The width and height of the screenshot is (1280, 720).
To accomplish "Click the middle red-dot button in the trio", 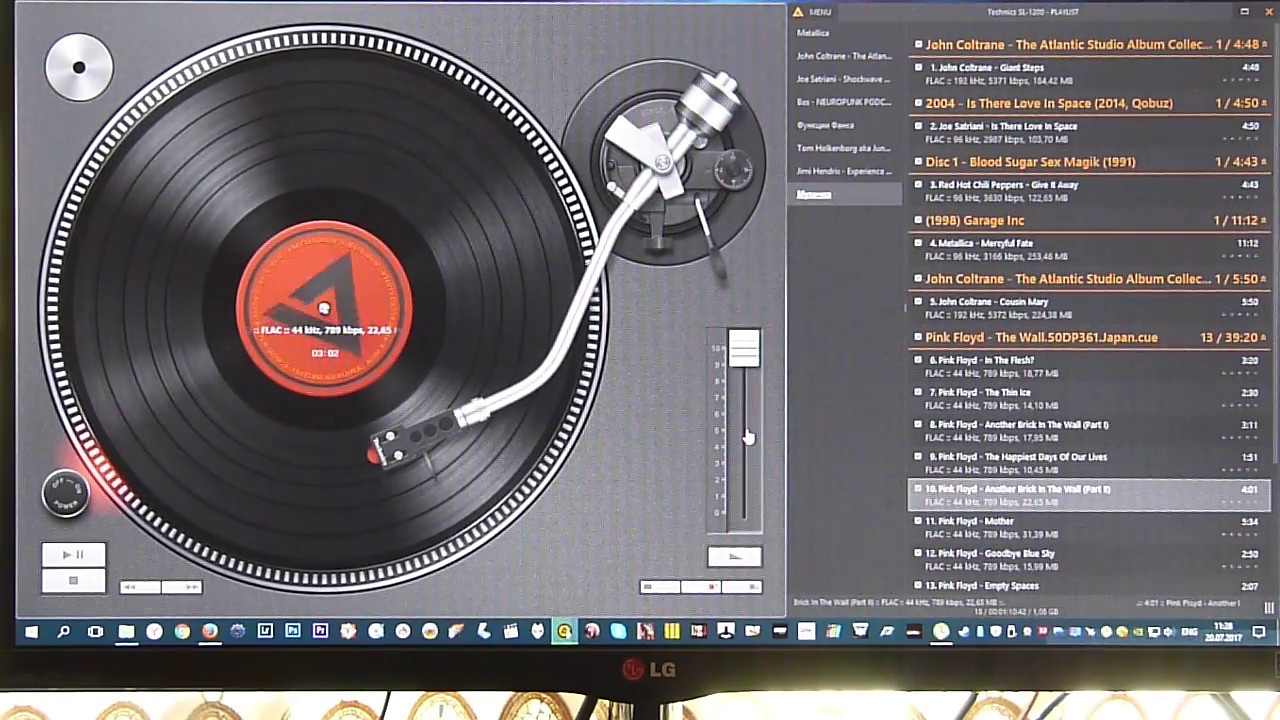I will pos(700,587).
